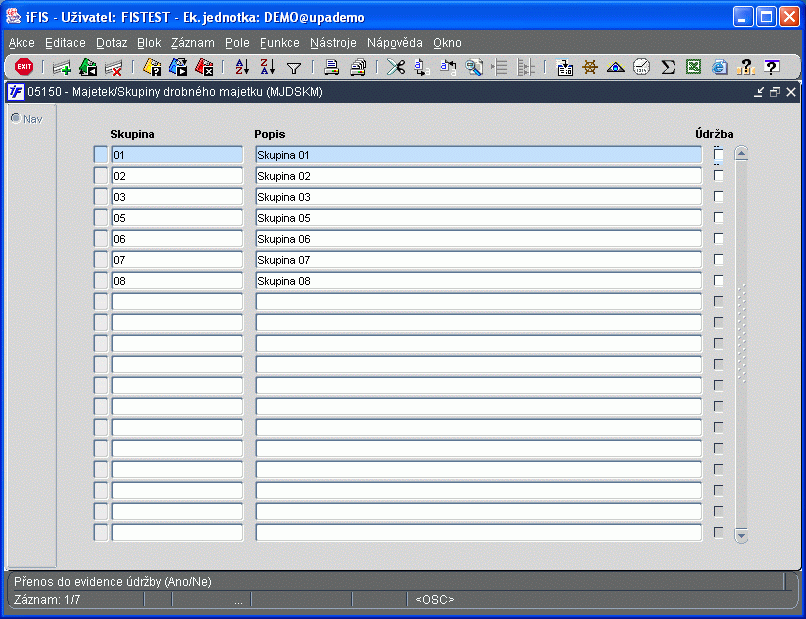Open the Funkce menu
This screenshot has width=806, height=619.
tap(280, 43)
